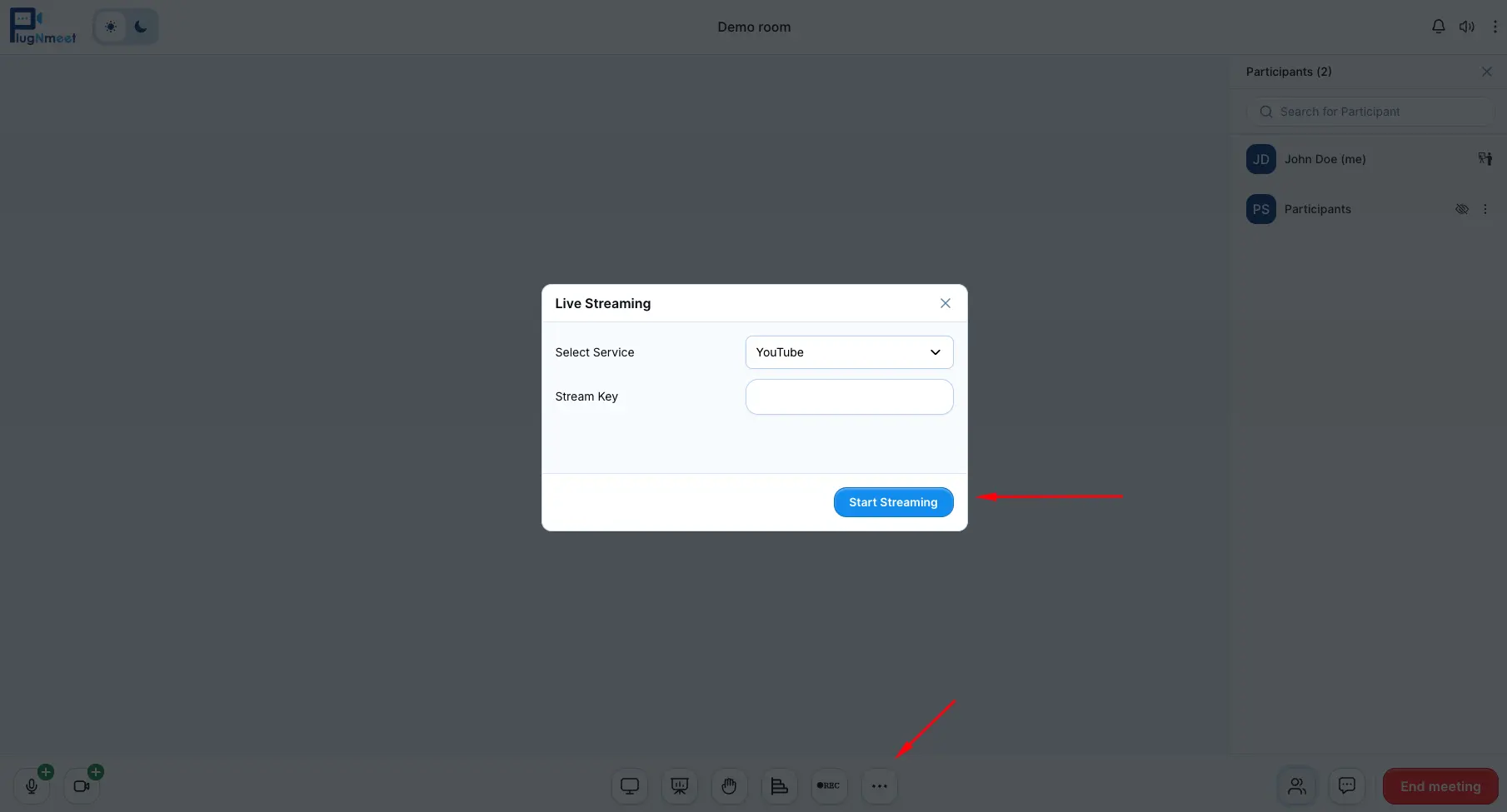
Task: Click the polls chart icon
Action: point(779,786)
